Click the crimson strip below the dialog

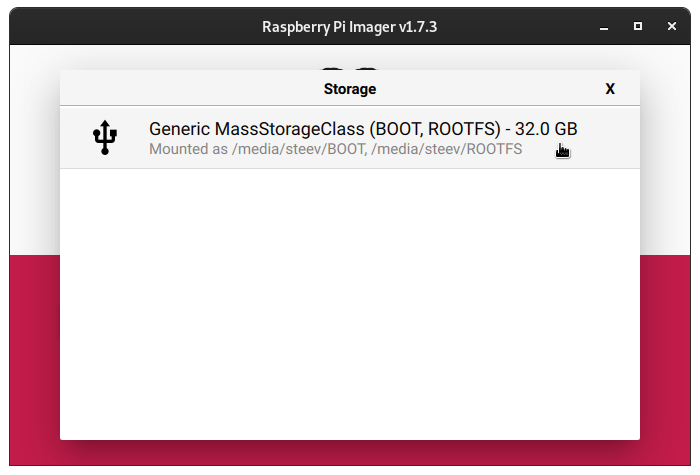pos(350,452)
